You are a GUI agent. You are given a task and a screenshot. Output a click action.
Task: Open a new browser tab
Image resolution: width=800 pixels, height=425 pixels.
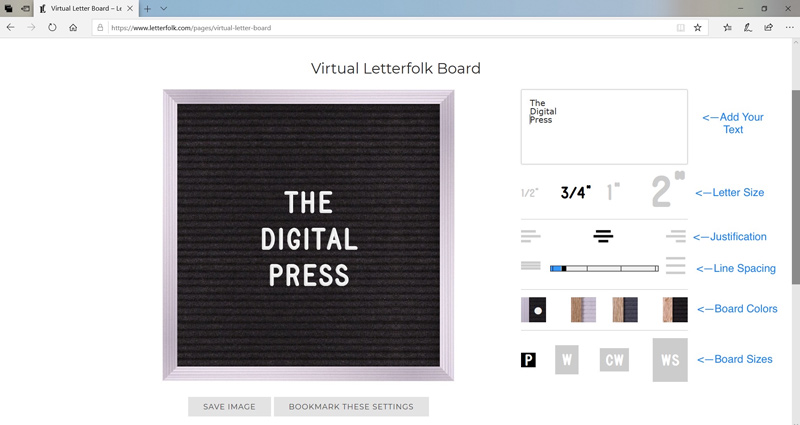(x=147, y=8)
